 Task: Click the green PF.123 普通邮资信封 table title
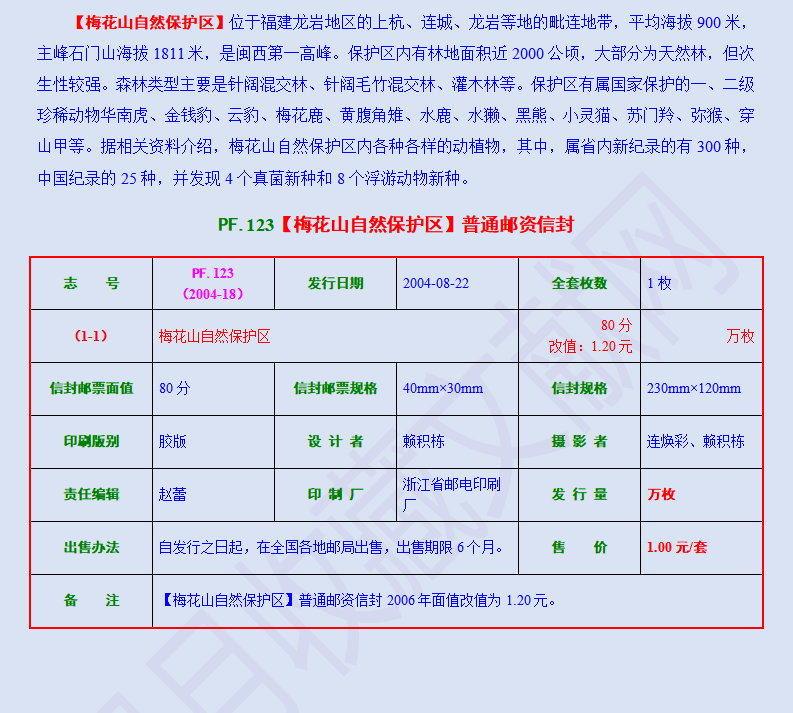395,224
